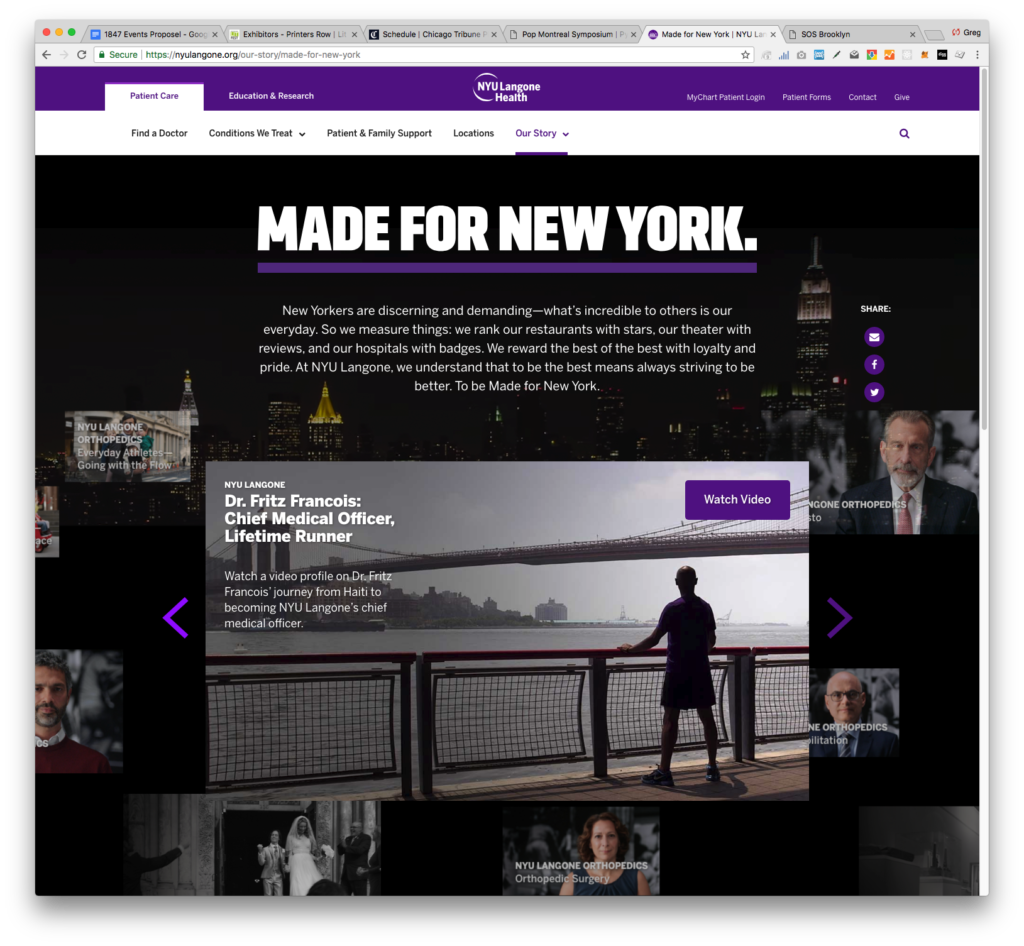Share the page on Facebook
The height and width of the screenshot is (946, 1024).
tap(874, 364)
